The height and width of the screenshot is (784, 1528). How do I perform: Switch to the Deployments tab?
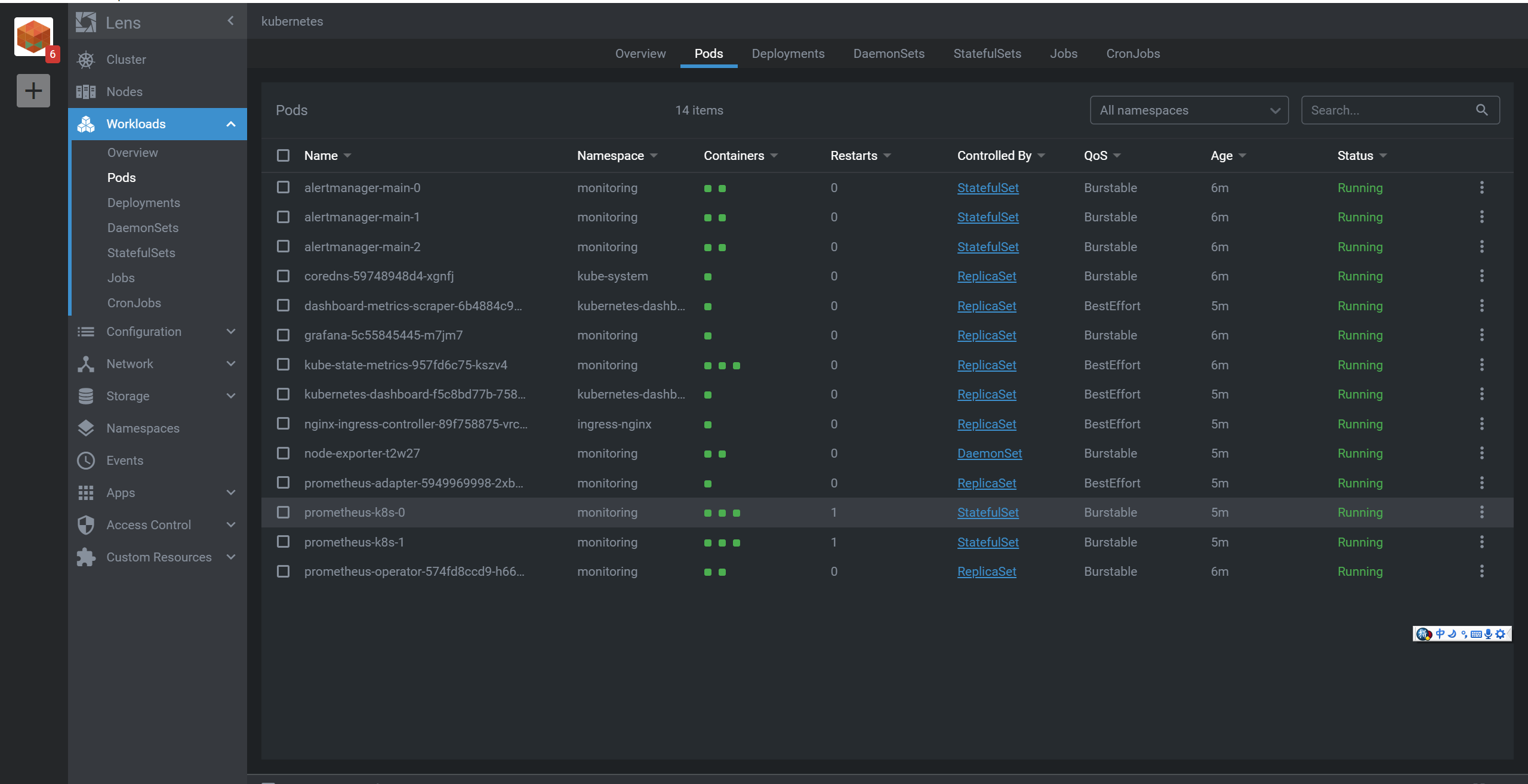click(x=787, y=54)
